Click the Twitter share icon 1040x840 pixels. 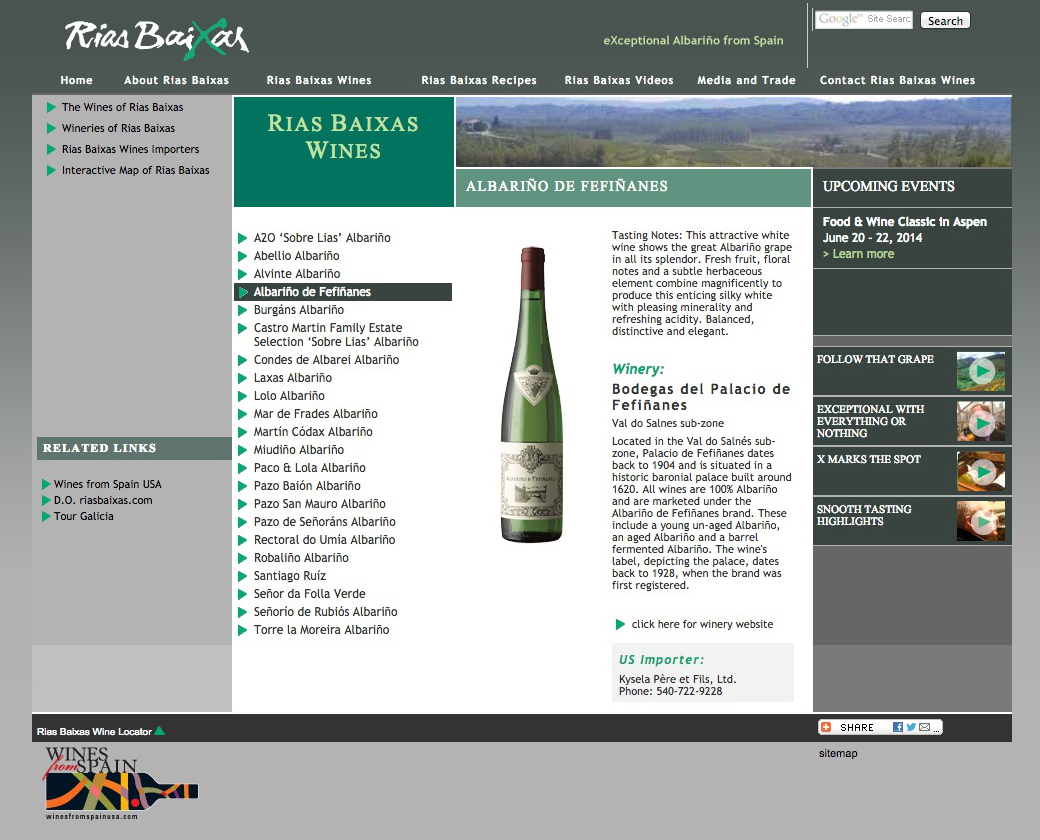[x=911, y=727]
